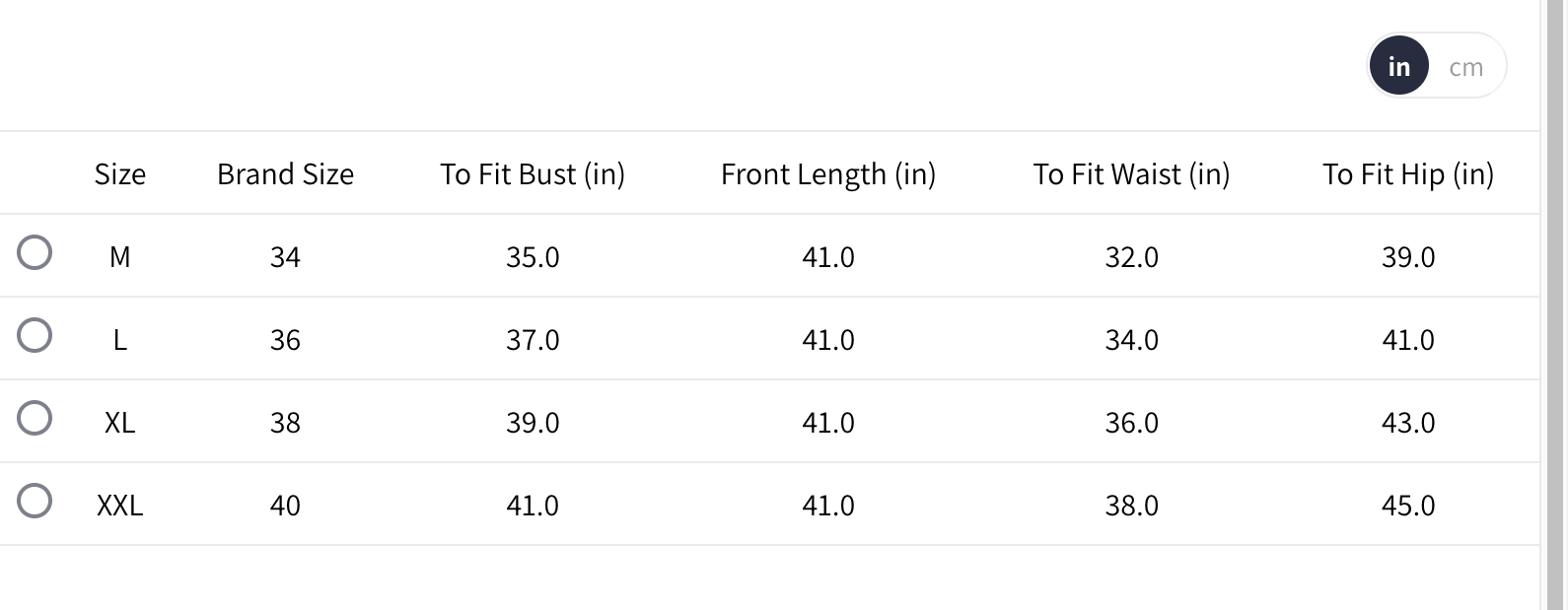Image resolution: width=1568 pixels, height=610 pixels.
Task: Click the Brand Size column header
Action: 285,174
